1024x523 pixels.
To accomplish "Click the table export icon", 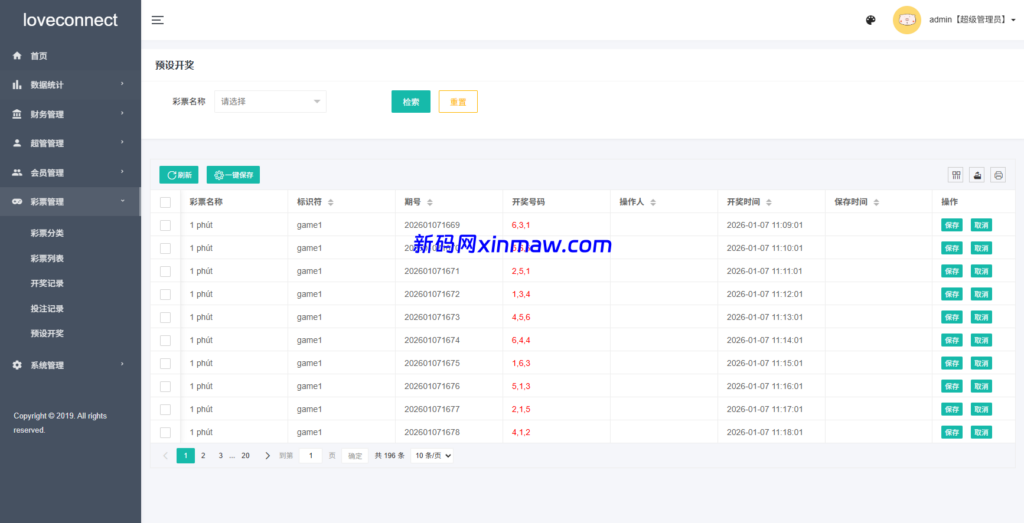I will pos(977,175).
